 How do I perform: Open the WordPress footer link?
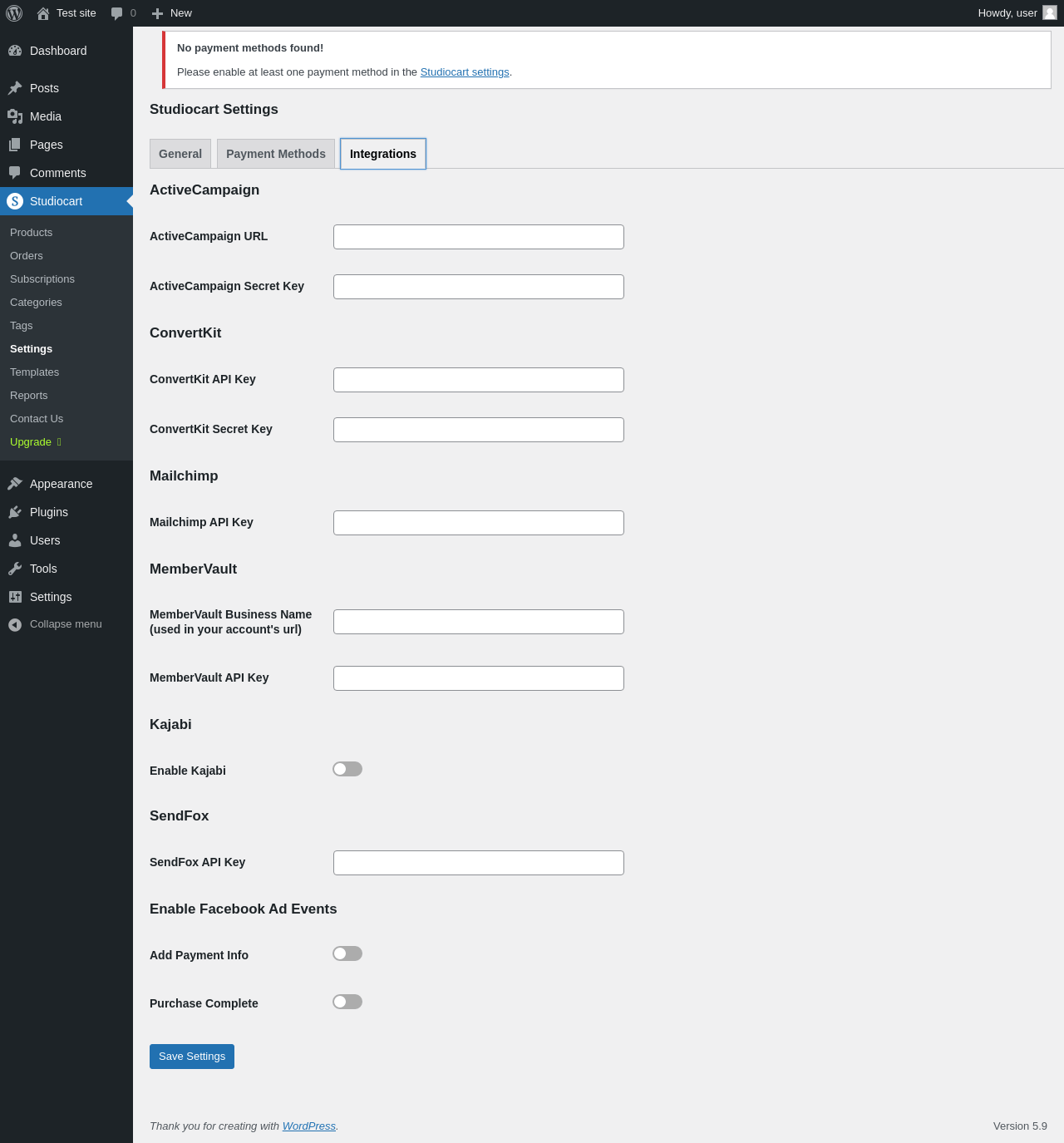pyautogui.click(x=309, y=1126)
